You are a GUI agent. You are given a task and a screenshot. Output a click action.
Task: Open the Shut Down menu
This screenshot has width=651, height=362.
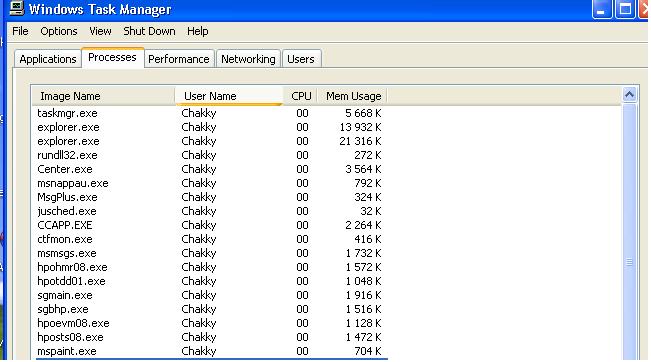coord(149,31)
